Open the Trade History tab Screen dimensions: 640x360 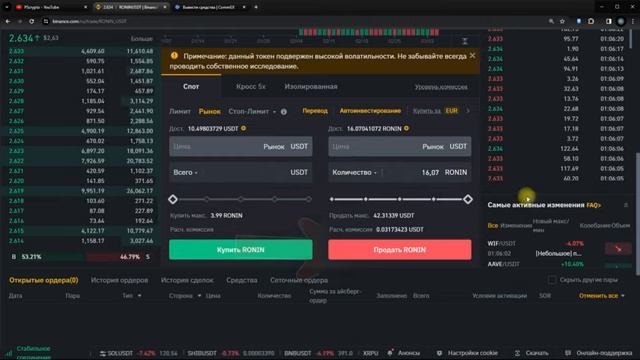tap(187, 280)
